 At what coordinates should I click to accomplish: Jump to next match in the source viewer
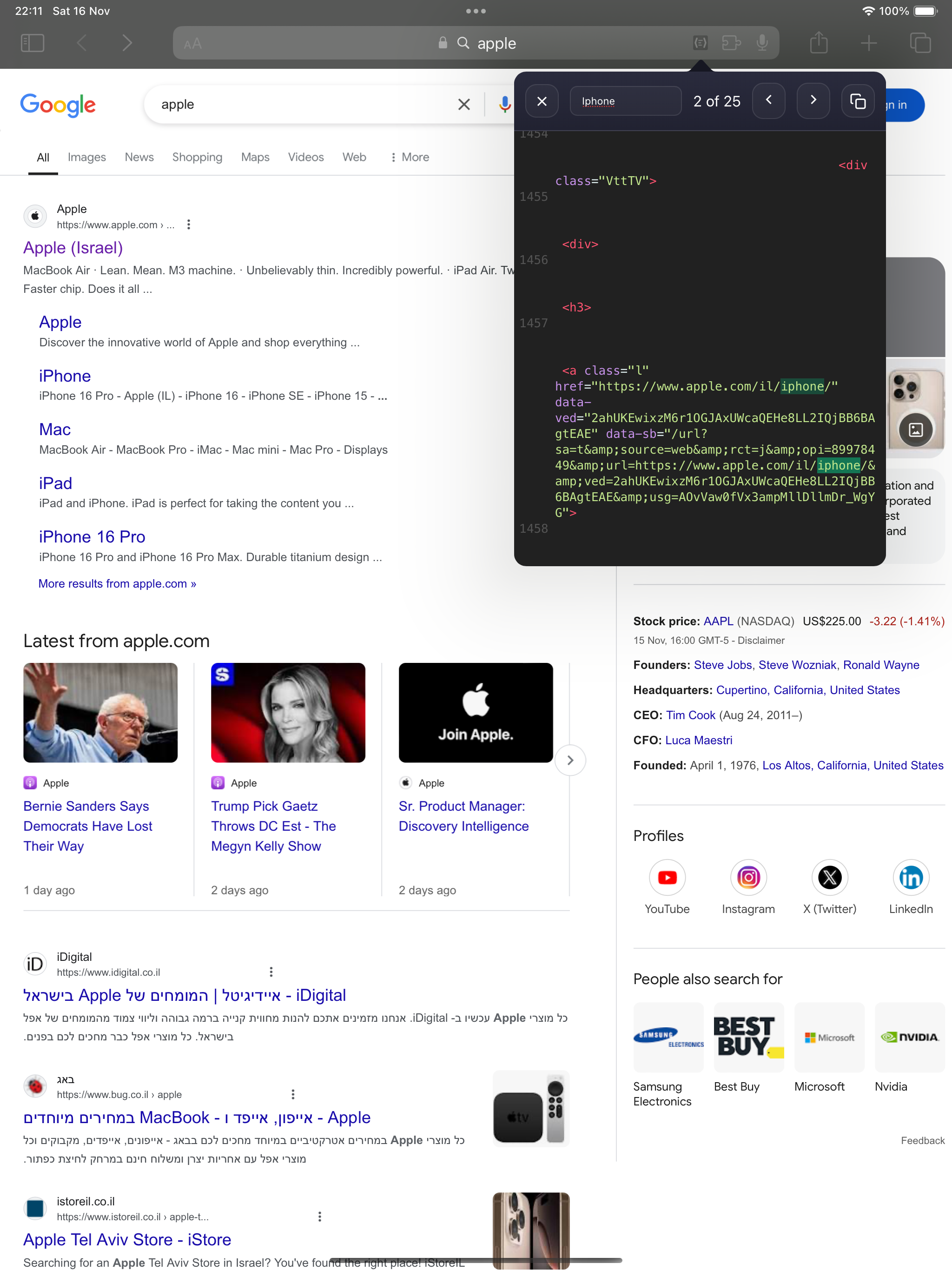click(813, 100)
